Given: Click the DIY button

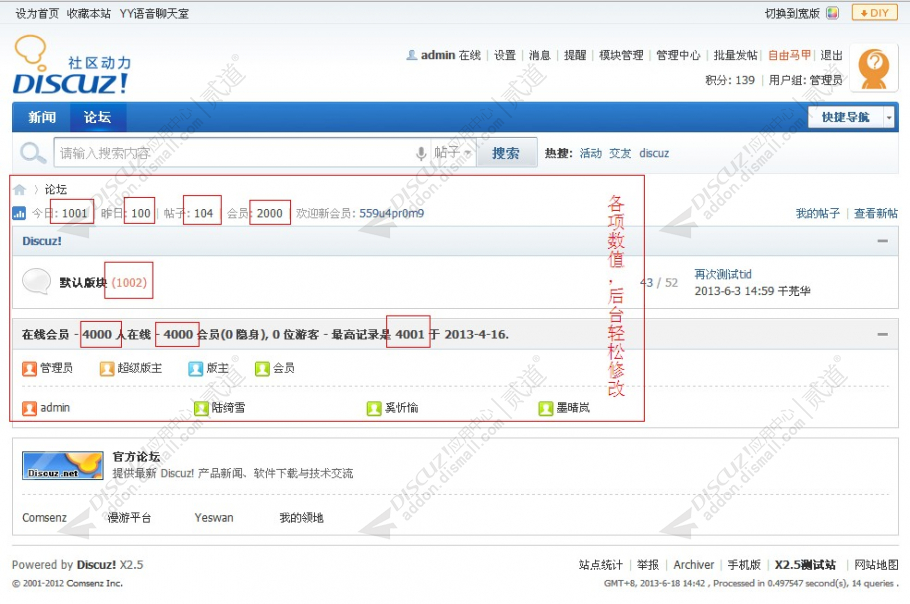Looking at the screenshot, I should (874, 13).
